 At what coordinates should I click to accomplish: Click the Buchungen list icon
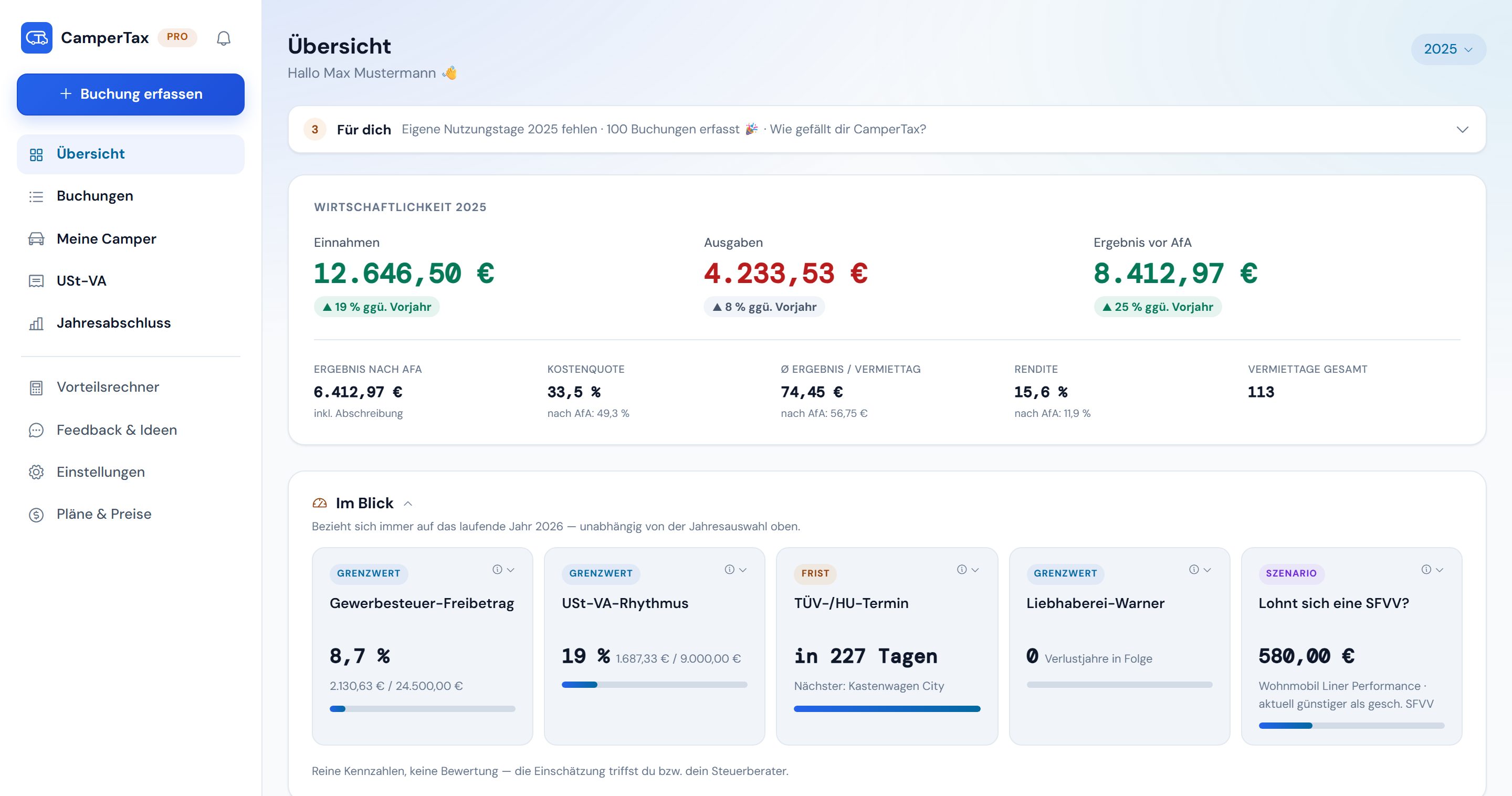pos(36,197)
